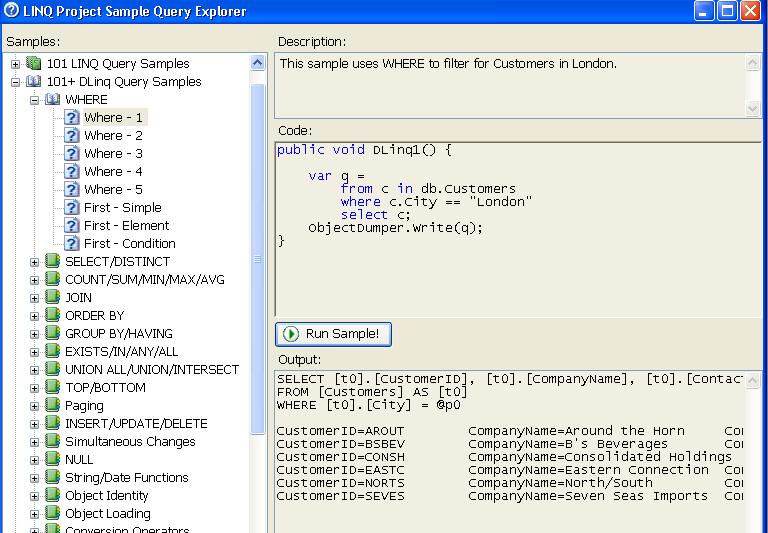Image resolution: width=768 pixels, height=533 pixels.
Task: Click the samples tree scroll up arrow
Action: coord(258,63)
